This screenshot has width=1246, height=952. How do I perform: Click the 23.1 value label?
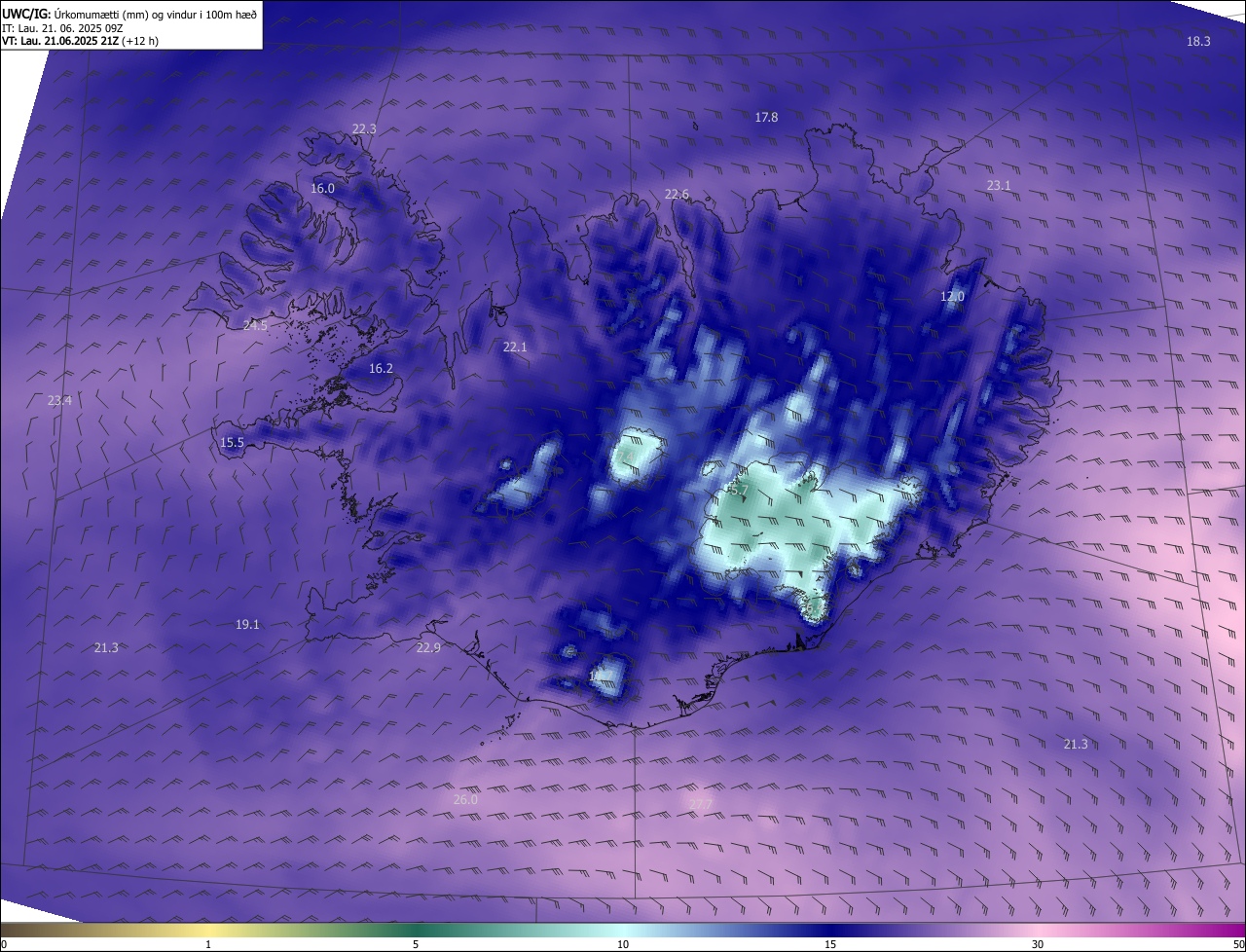(x=999, y=185)
